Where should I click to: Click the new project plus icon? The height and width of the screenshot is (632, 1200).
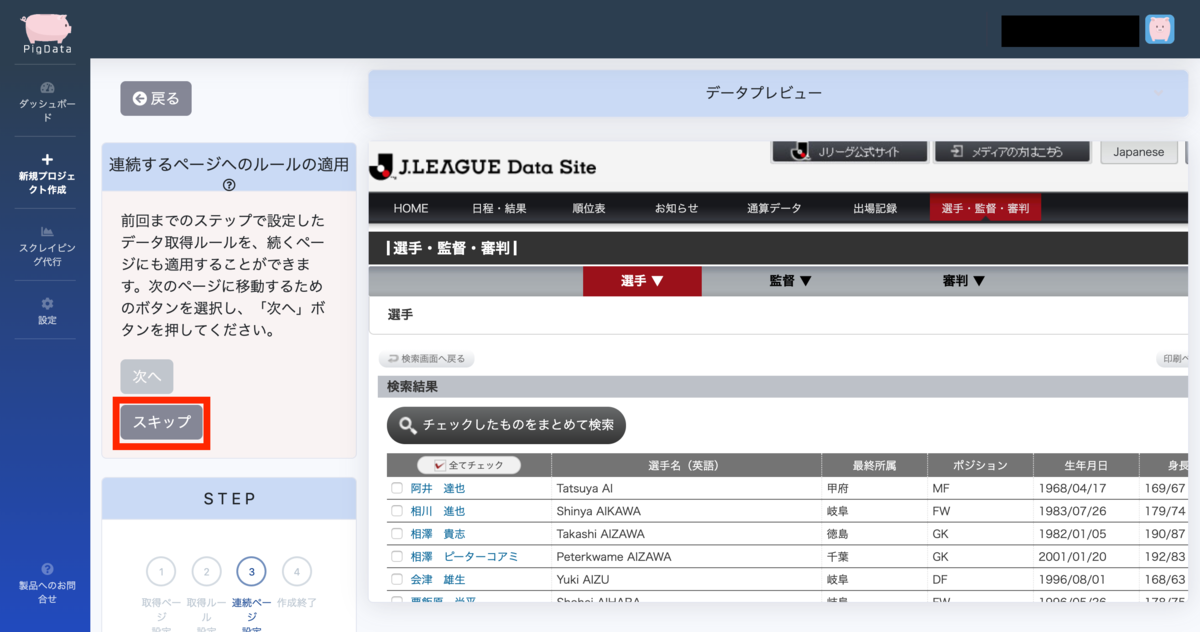pos(47,159)
